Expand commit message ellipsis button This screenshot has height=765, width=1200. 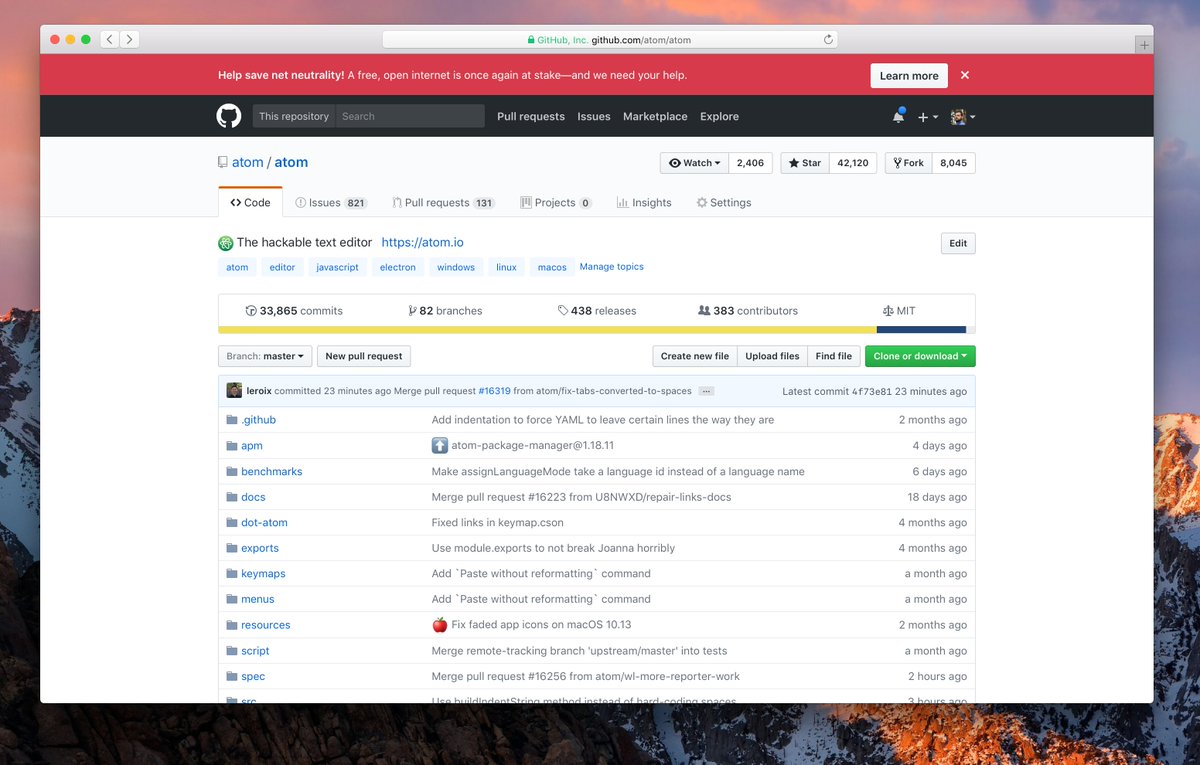coord(706,392)
